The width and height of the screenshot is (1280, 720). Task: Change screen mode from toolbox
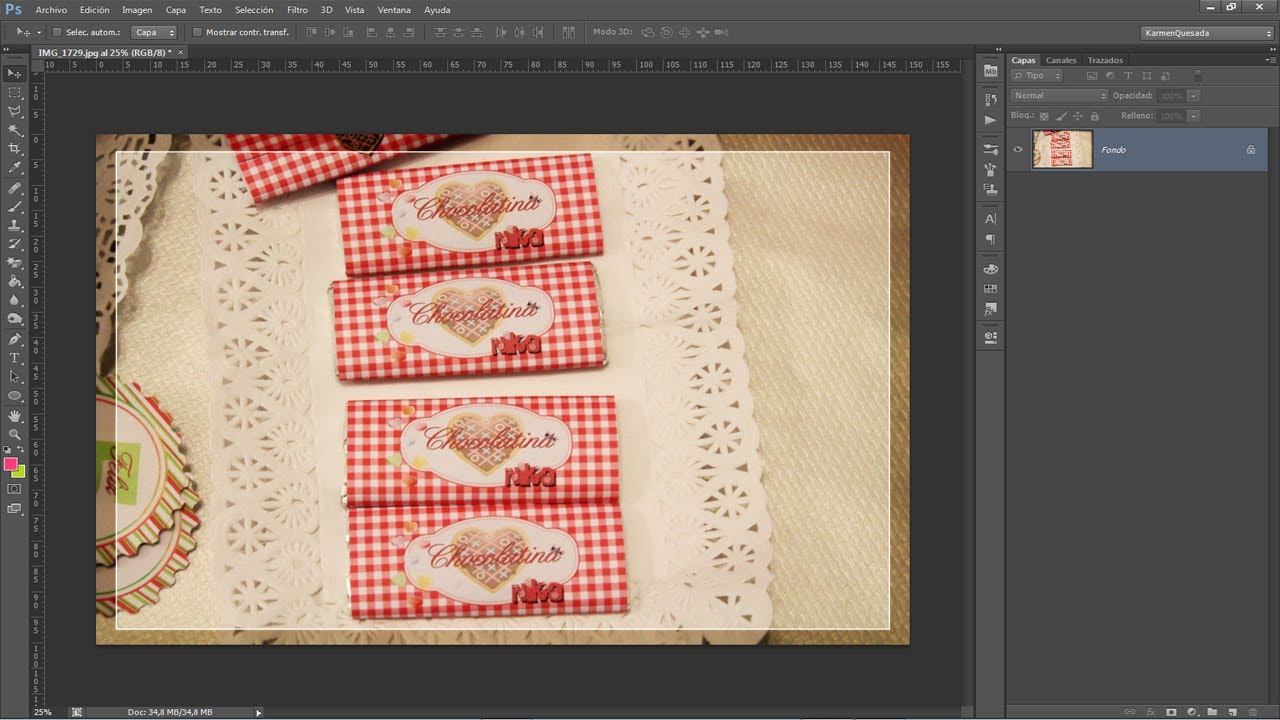[15, 509]
